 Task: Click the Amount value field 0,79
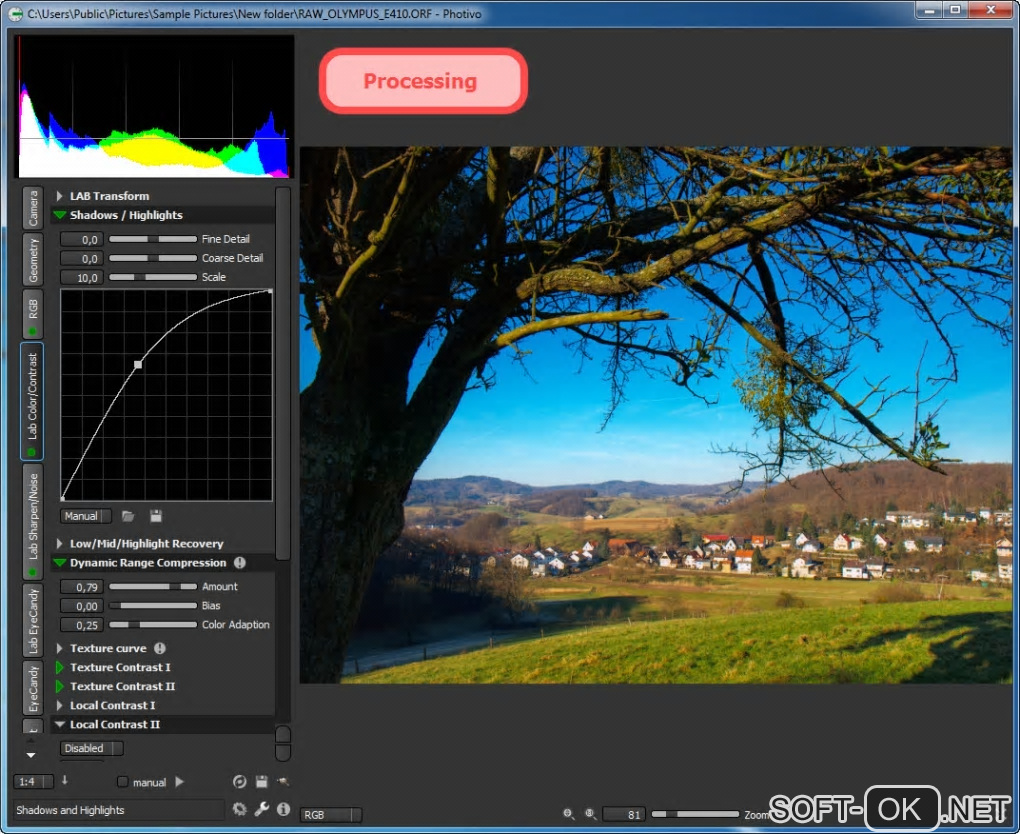coord(81,587)
